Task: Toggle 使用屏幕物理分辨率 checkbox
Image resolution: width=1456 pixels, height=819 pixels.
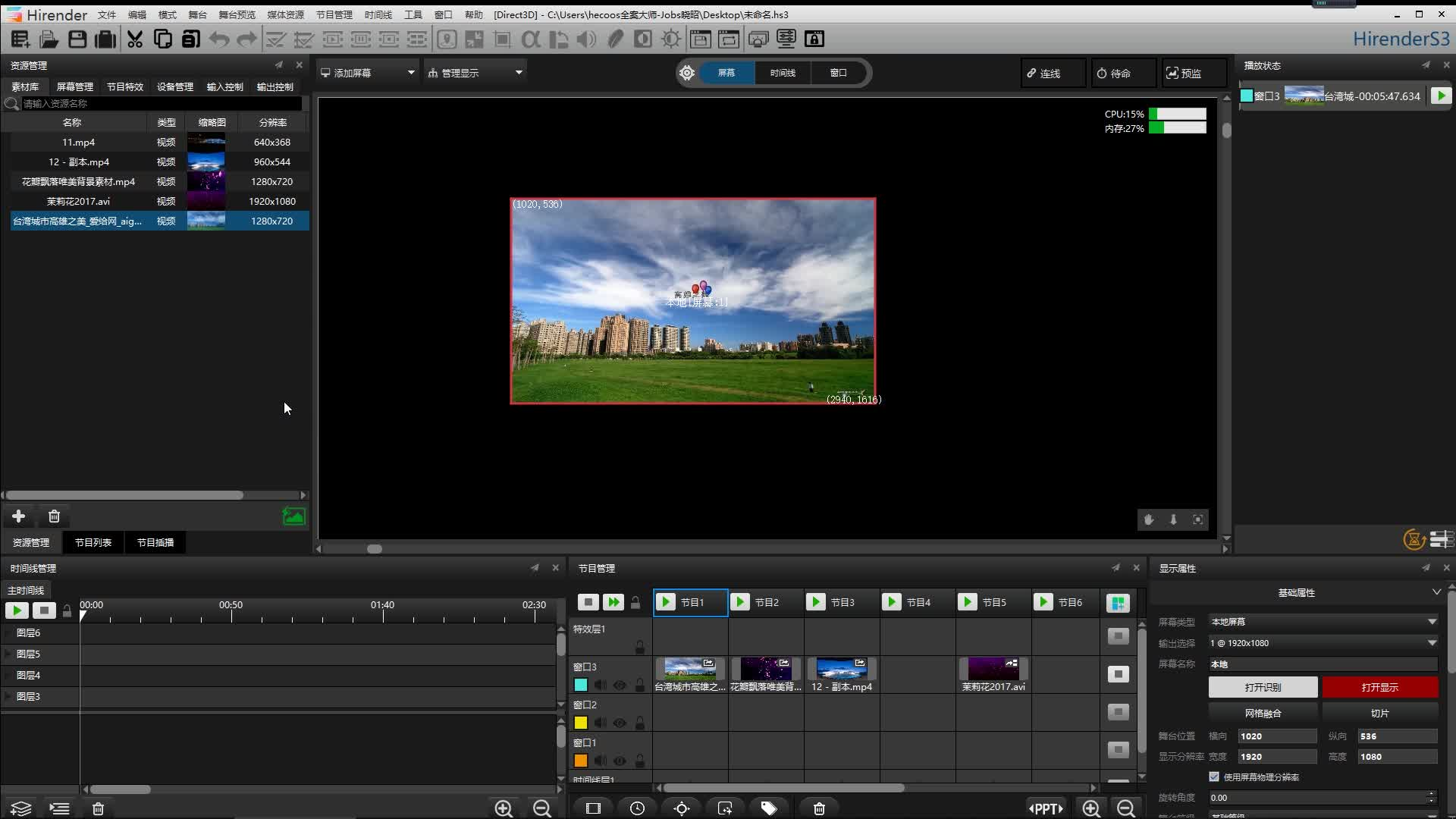Action: point(1214,777)
